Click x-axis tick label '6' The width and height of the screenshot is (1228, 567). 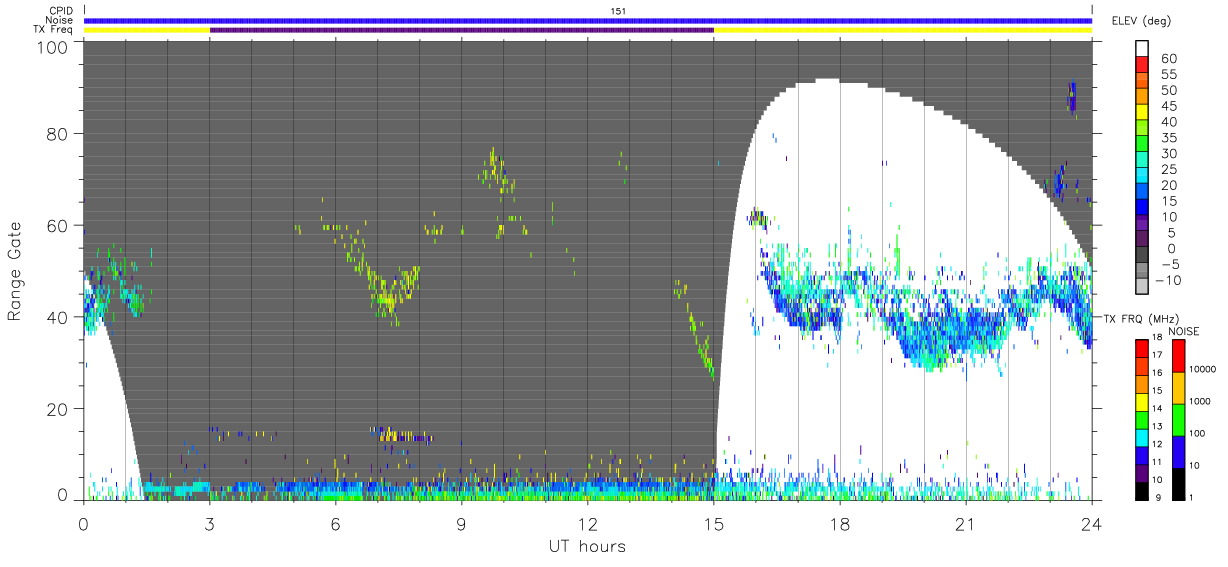[335, 523]
